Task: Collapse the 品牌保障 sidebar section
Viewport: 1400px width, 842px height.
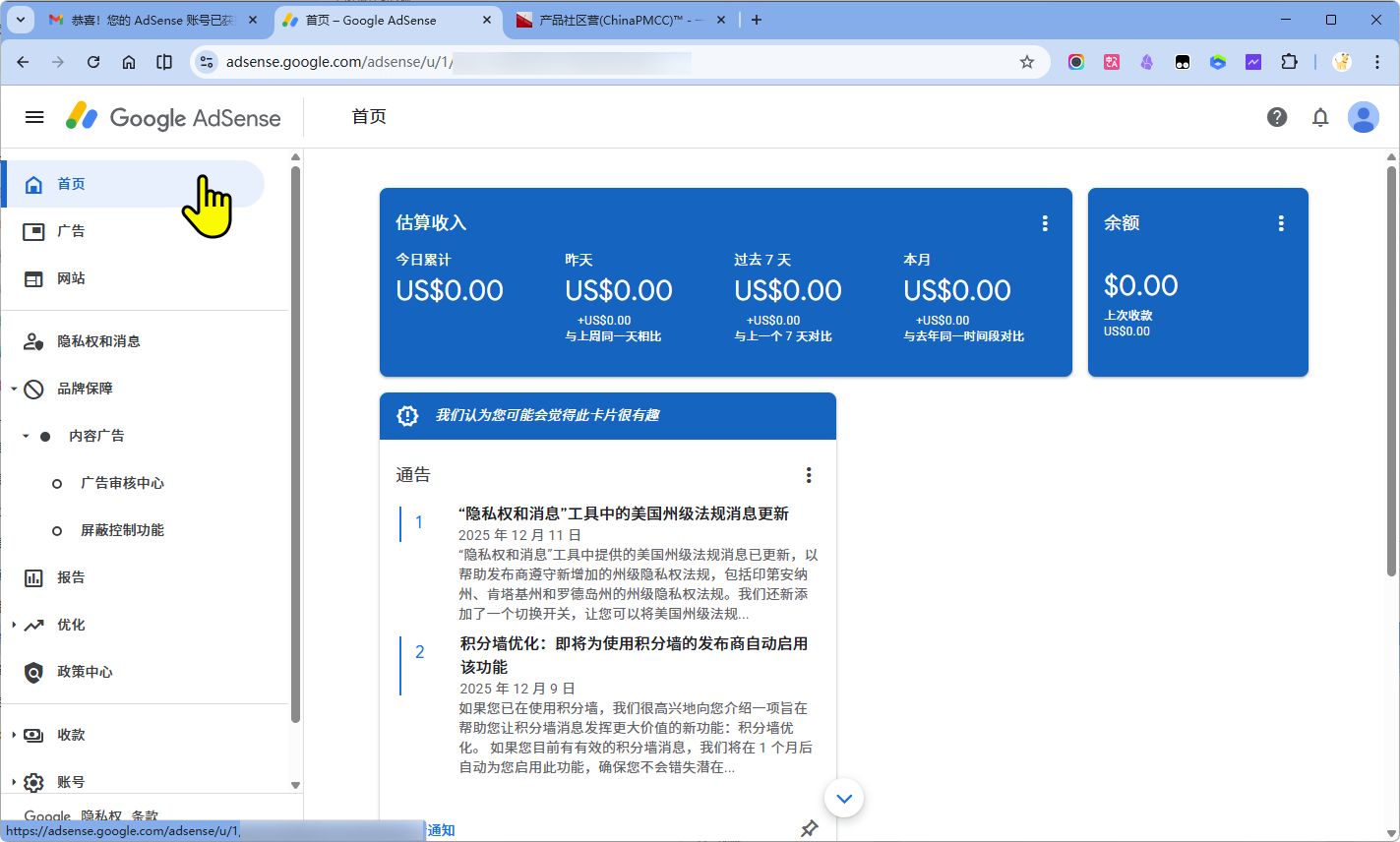Action: click(x=14, y=389)
